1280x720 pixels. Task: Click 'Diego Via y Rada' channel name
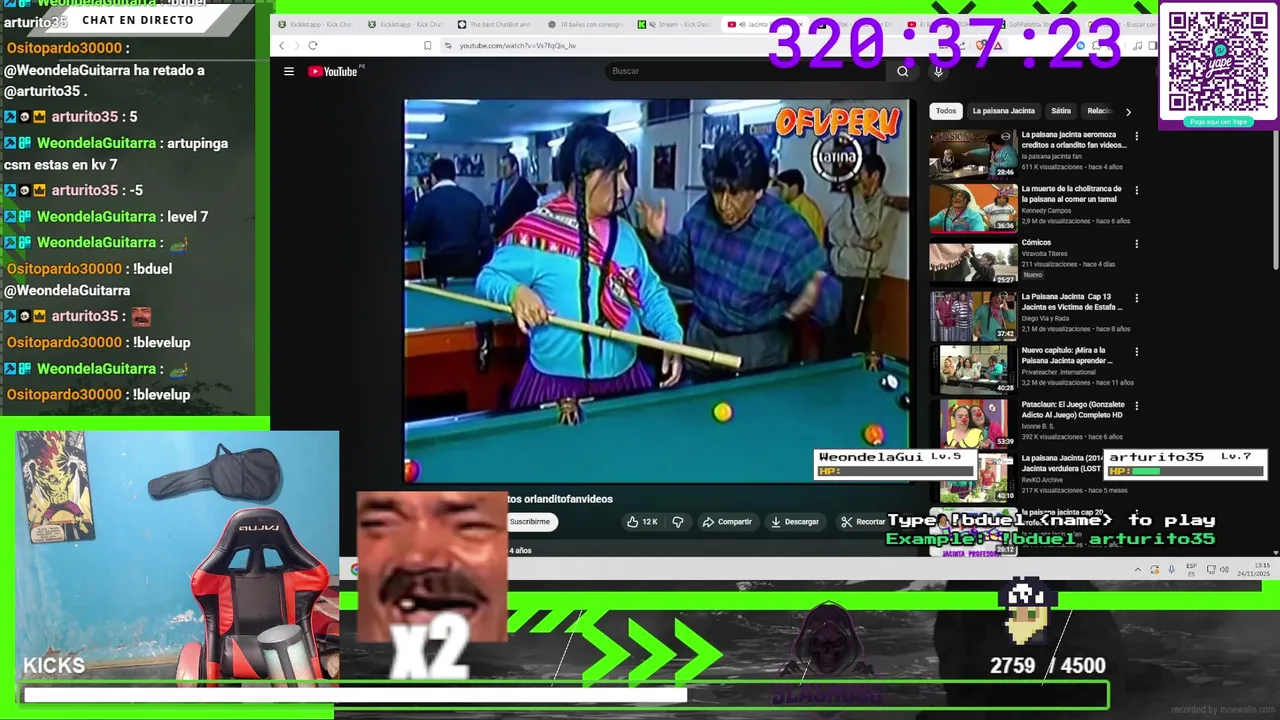point(1047,318)
